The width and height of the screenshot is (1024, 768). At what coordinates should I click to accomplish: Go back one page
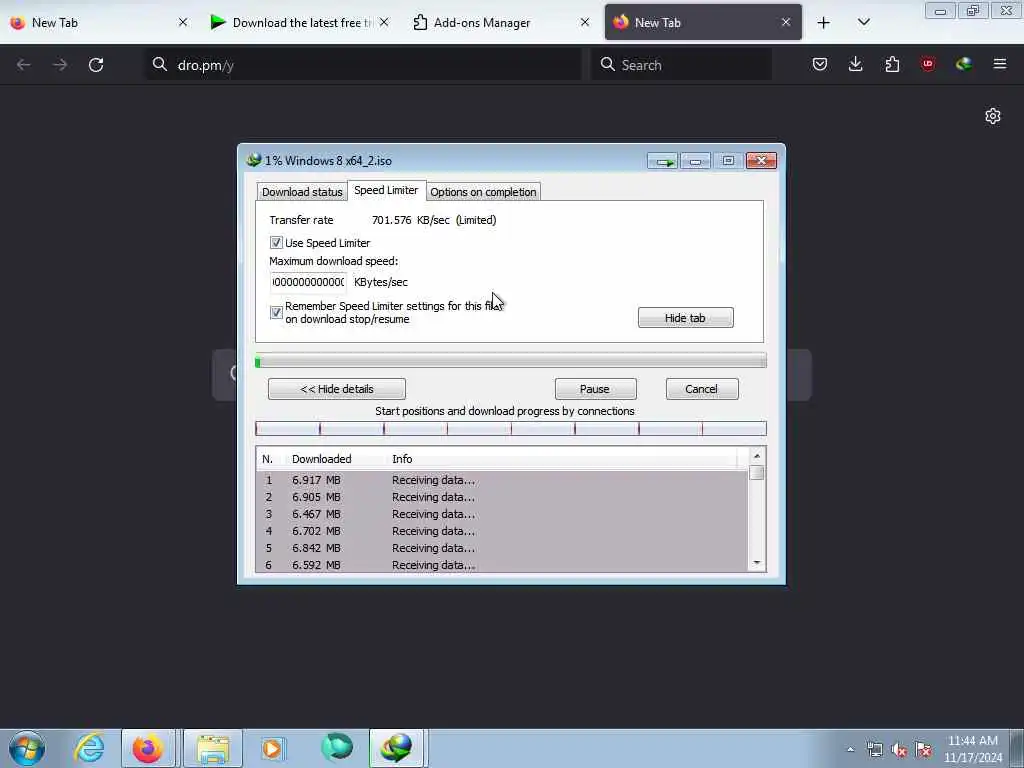tap(24, 65)
